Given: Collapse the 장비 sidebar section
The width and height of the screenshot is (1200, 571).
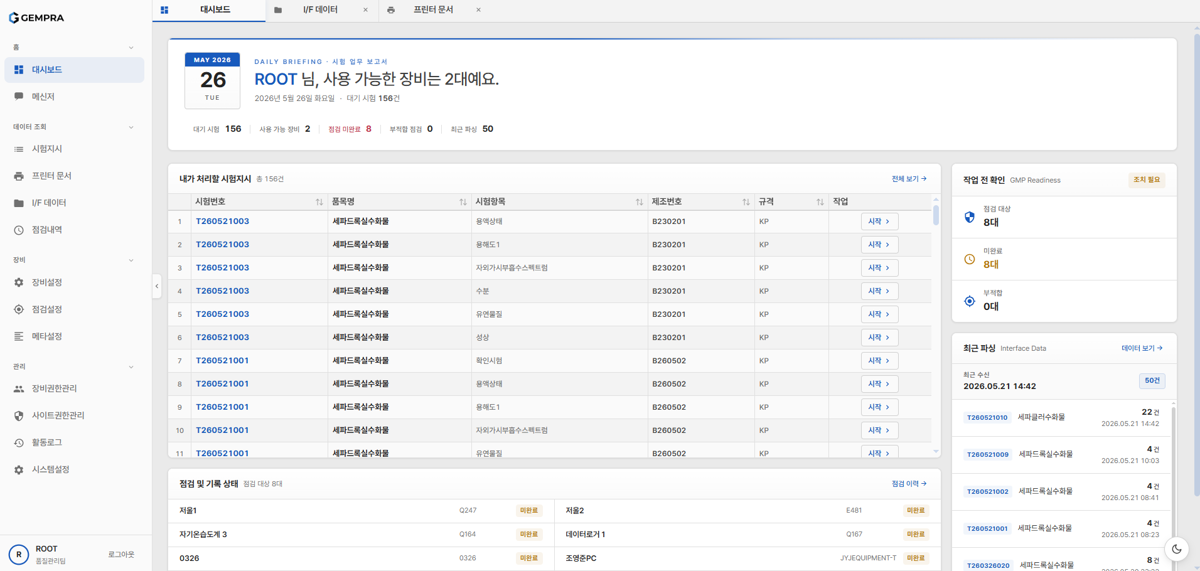Looking at the screenshot, I should tap(131, 260).
